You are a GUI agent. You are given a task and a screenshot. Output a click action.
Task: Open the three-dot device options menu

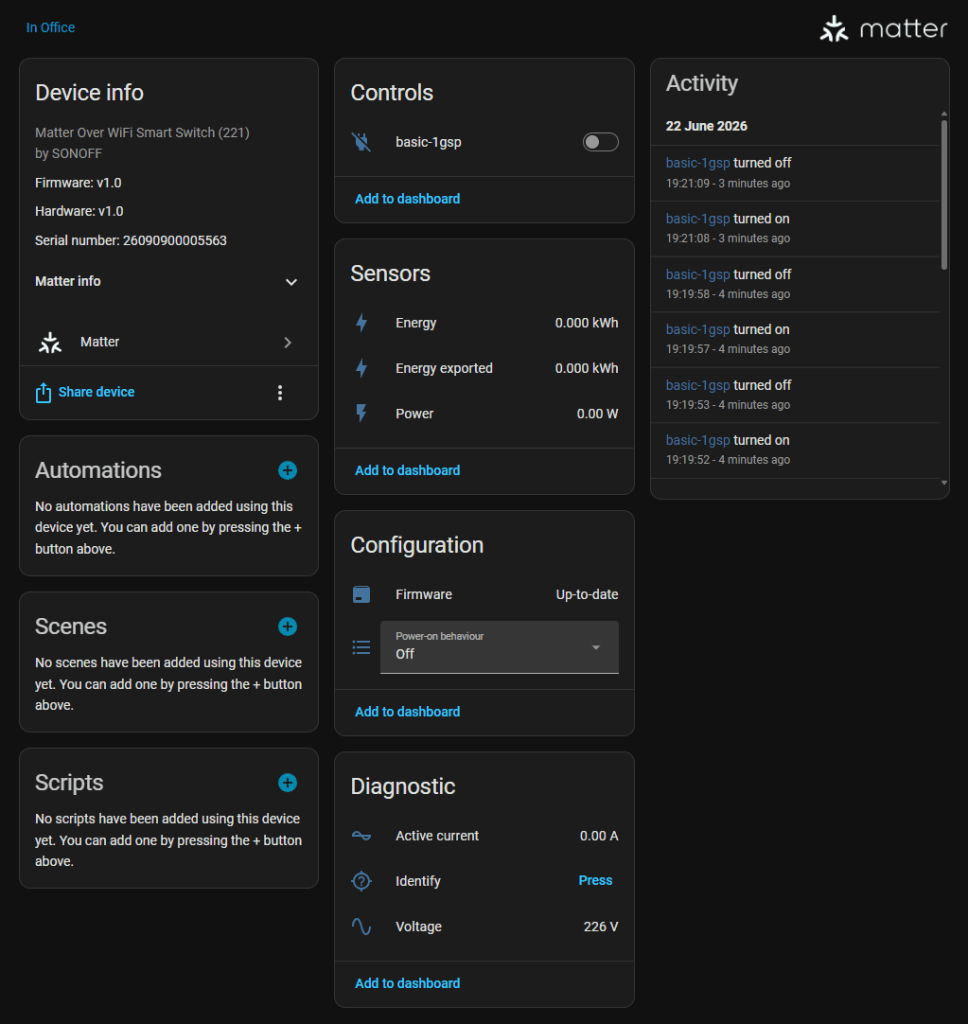tap(280, 392)
